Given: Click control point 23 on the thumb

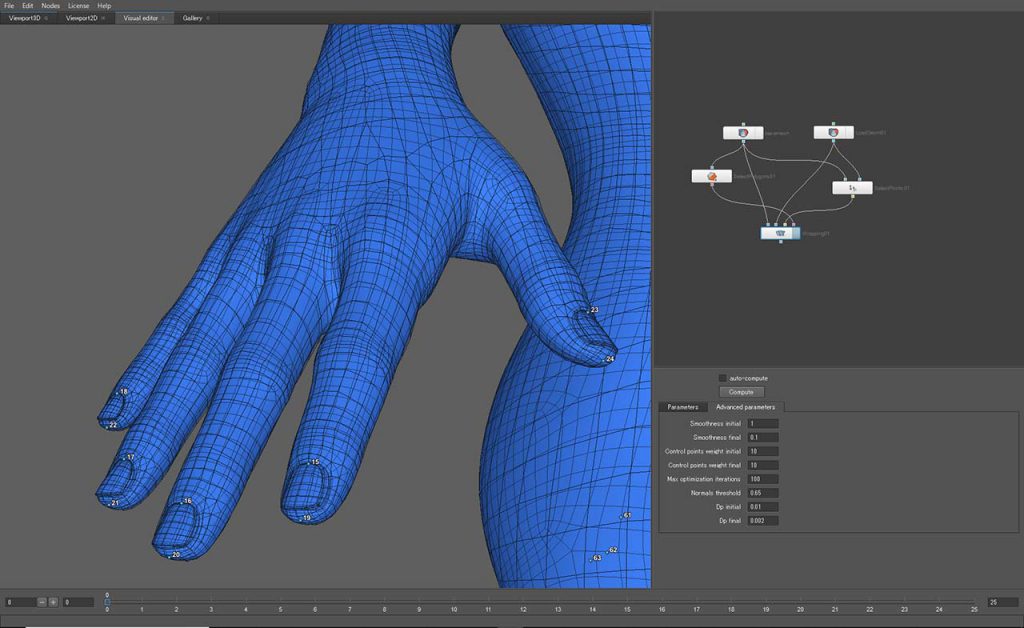Looking at the screenshot, I should [584, 313].
